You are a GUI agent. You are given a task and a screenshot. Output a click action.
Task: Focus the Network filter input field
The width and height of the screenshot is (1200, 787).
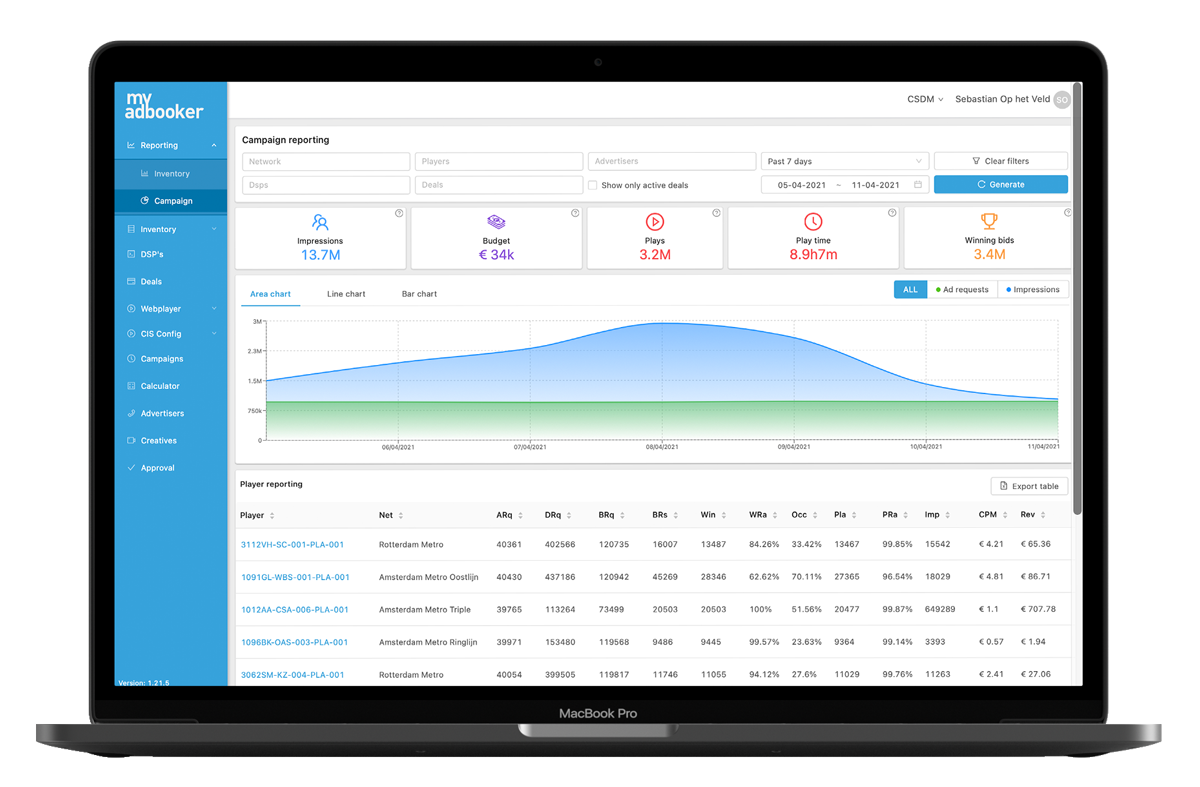tap(325, 161)
